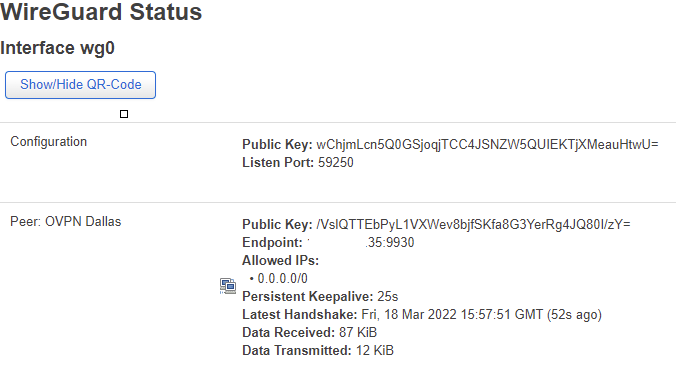Image resolution: width=676 pixels, height=385 pixels.
Task: Click the Public Key label under Configuration
Action: (x=277, y=144)
